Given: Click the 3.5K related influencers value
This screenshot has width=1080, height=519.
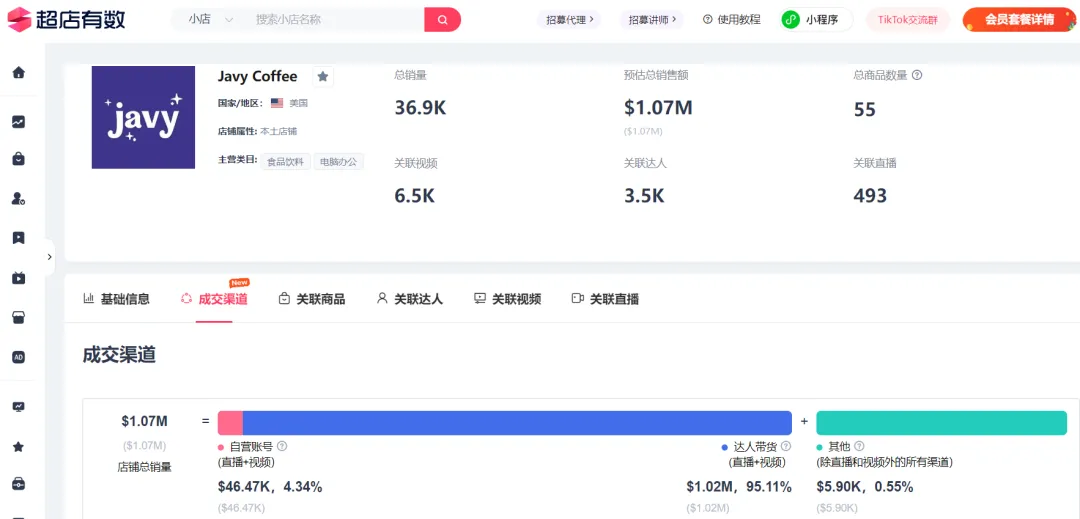Looking at the screenshot, I should [644, 195].
